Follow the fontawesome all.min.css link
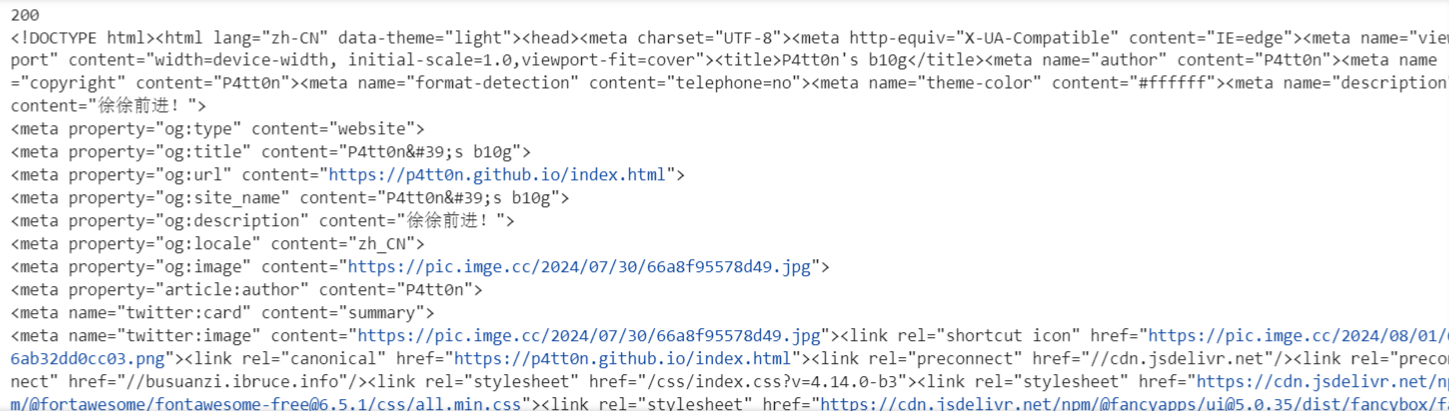The image size is (1449, 411). pyautogui.click(x=270, y=404)
